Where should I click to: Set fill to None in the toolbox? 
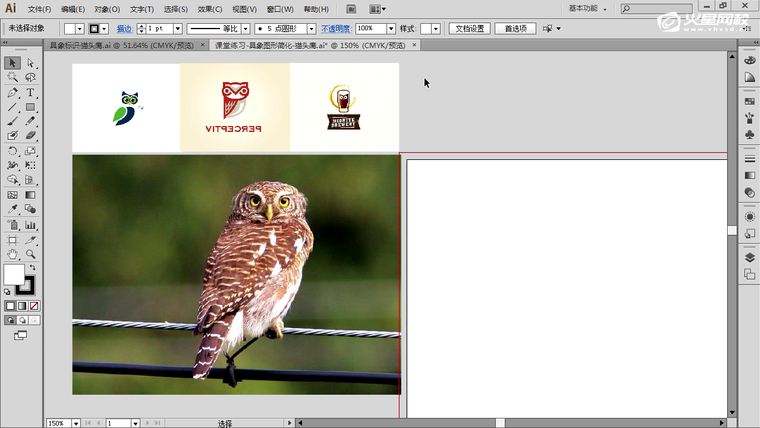(x=35, y=306)
